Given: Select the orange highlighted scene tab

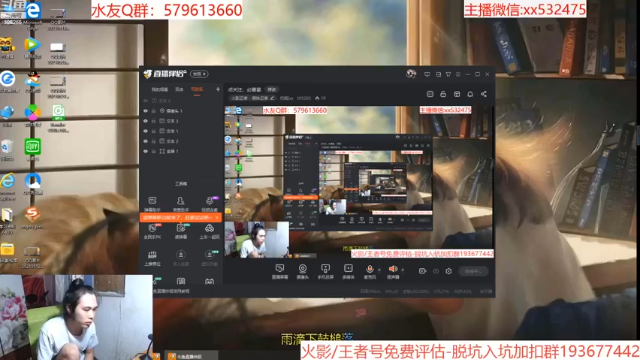Looking at the screenshot, I should 197,89.
